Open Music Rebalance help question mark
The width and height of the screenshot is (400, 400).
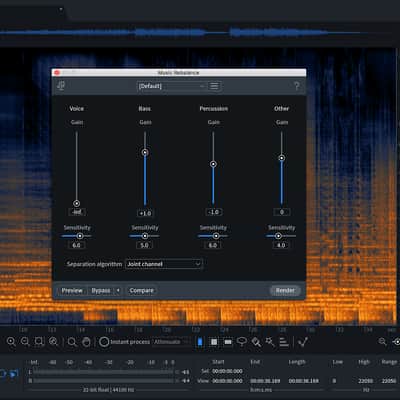click(297, 86)
